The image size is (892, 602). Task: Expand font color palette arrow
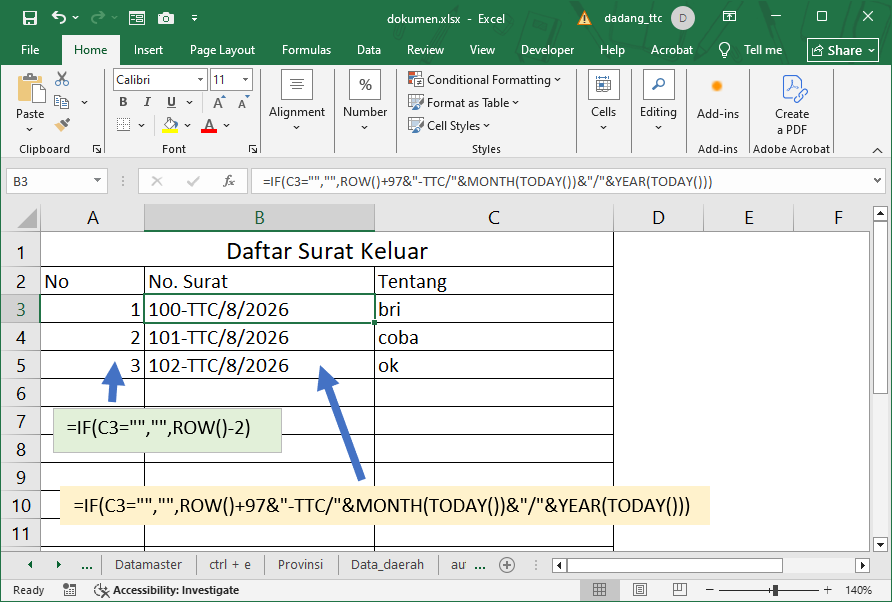[x=226, y=125]
